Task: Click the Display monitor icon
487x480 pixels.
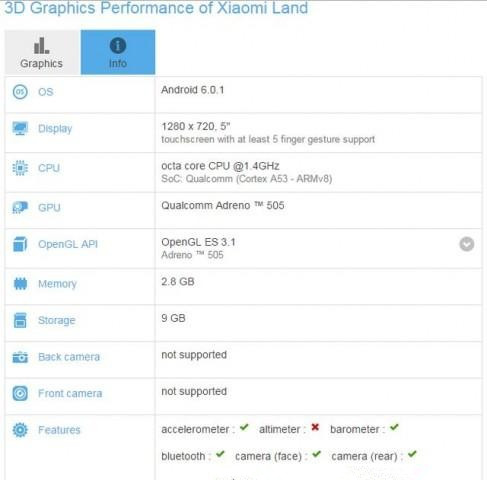Action: pos(20,128)
